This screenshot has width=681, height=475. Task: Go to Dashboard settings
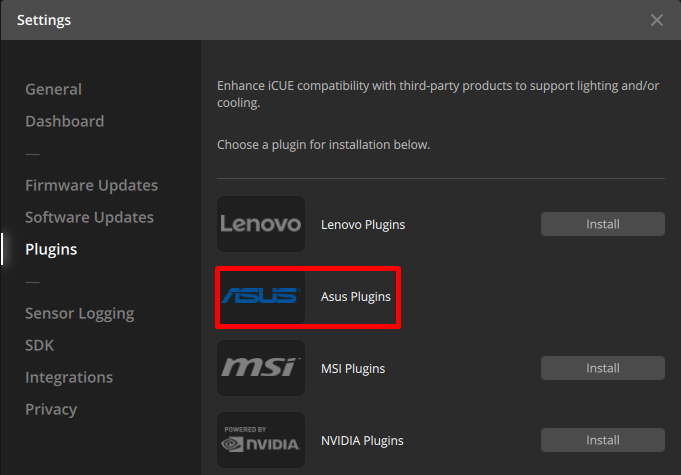click(64, 121)
